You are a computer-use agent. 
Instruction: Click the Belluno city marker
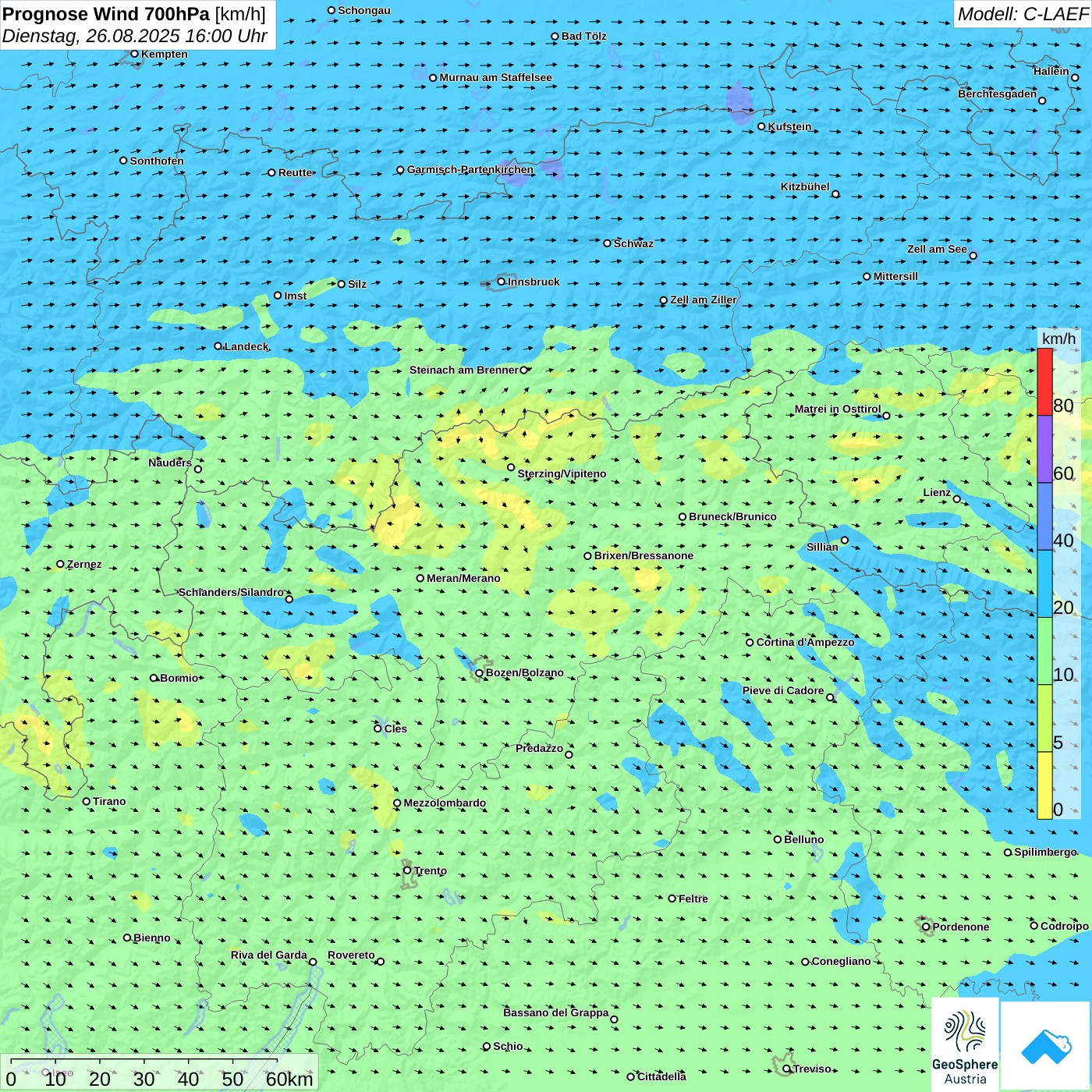778,839
